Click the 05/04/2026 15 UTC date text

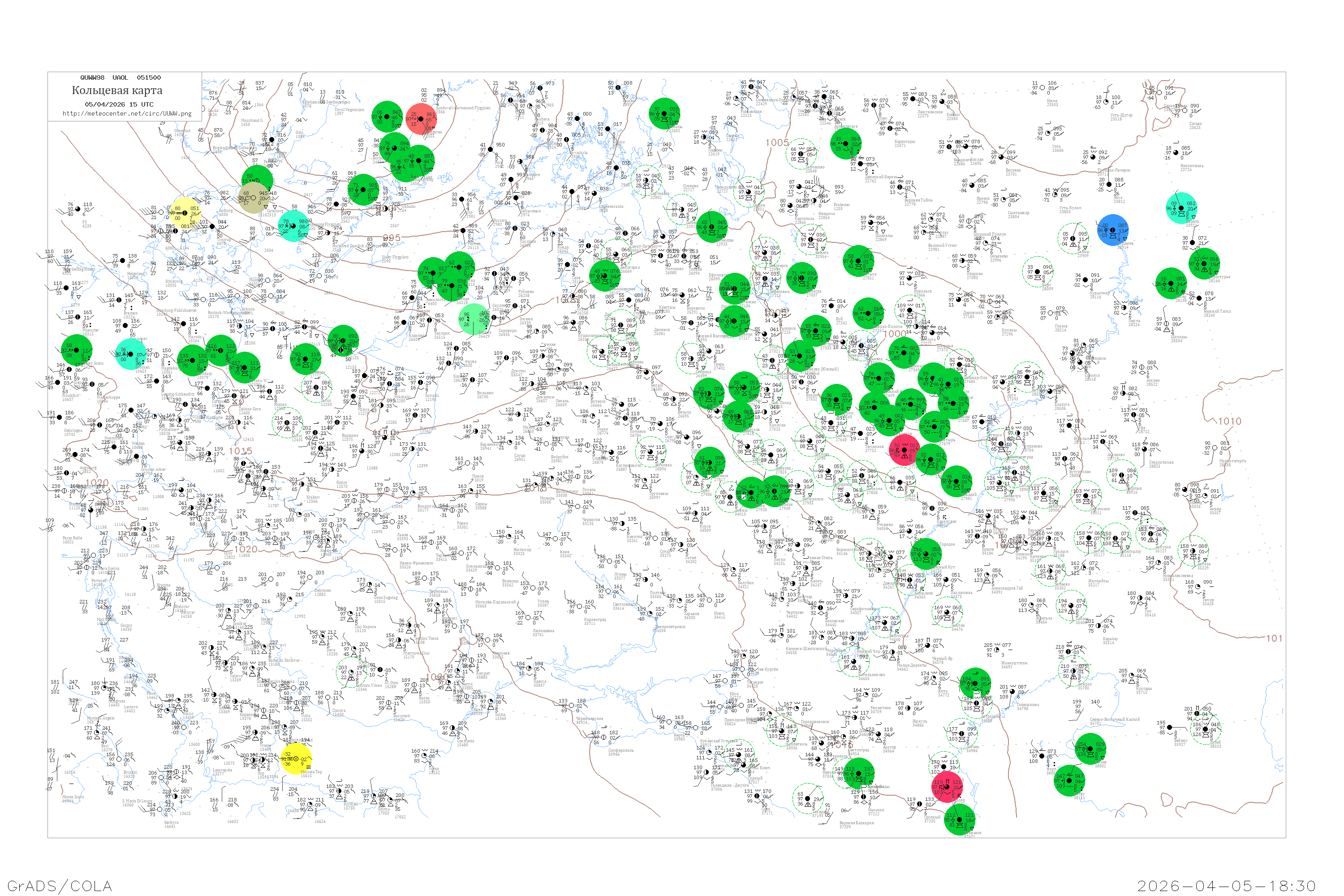(119, 104)
